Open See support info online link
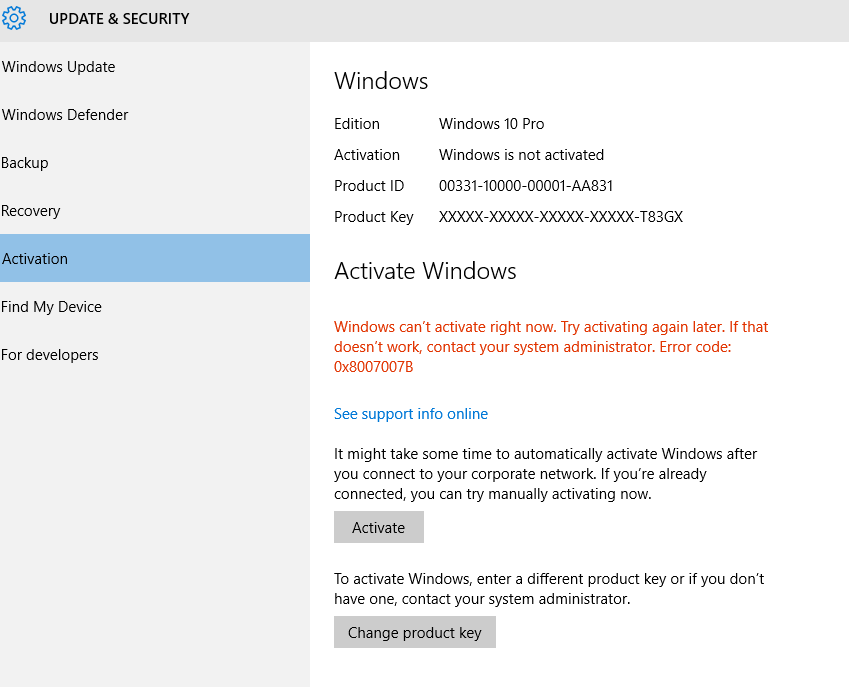 click(411, 414)
